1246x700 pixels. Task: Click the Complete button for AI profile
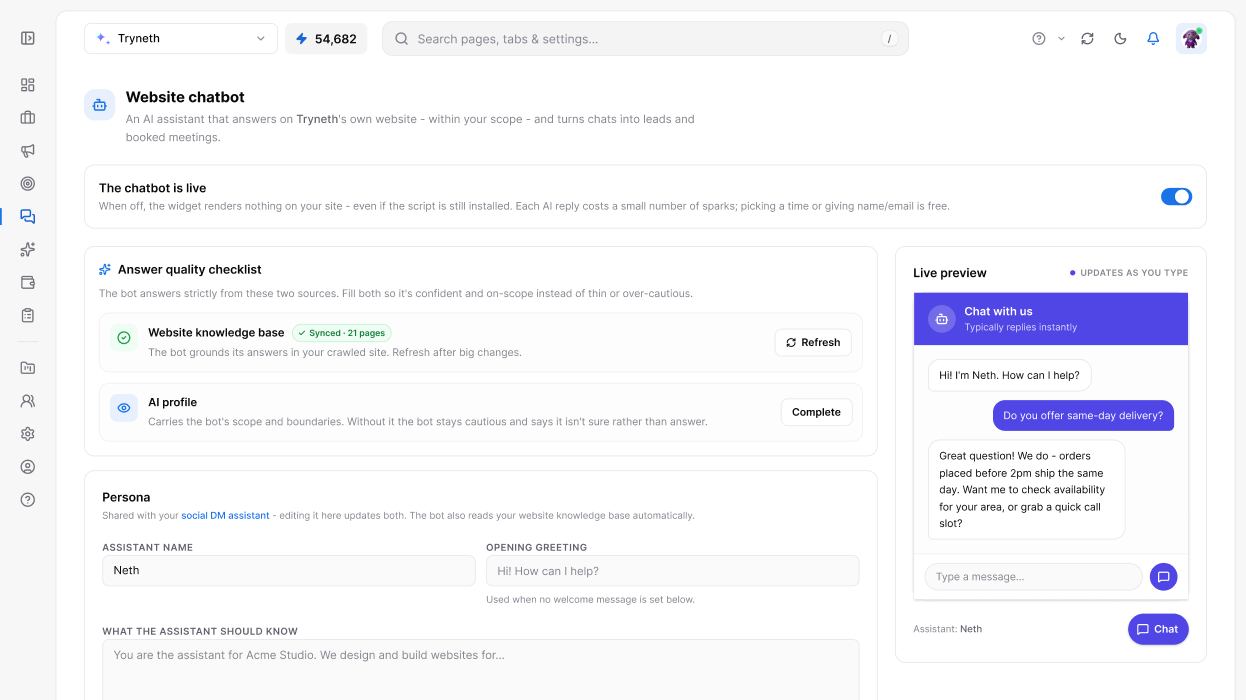pos(816,412)
